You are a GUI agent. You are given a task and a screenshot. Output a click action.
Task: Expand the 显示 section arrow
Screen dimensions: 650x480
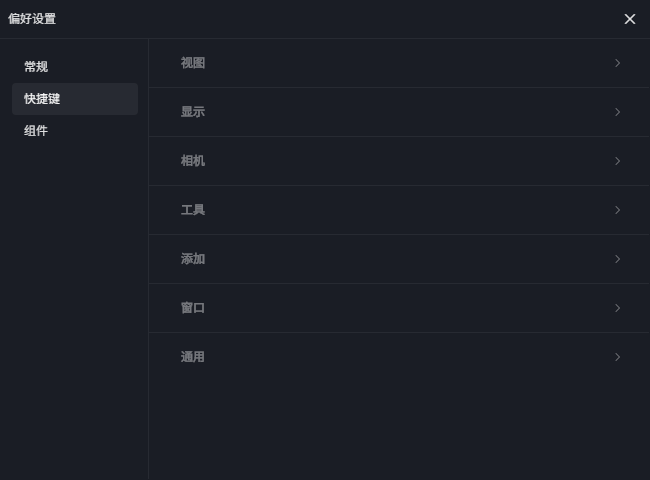(x=618, y=112)
